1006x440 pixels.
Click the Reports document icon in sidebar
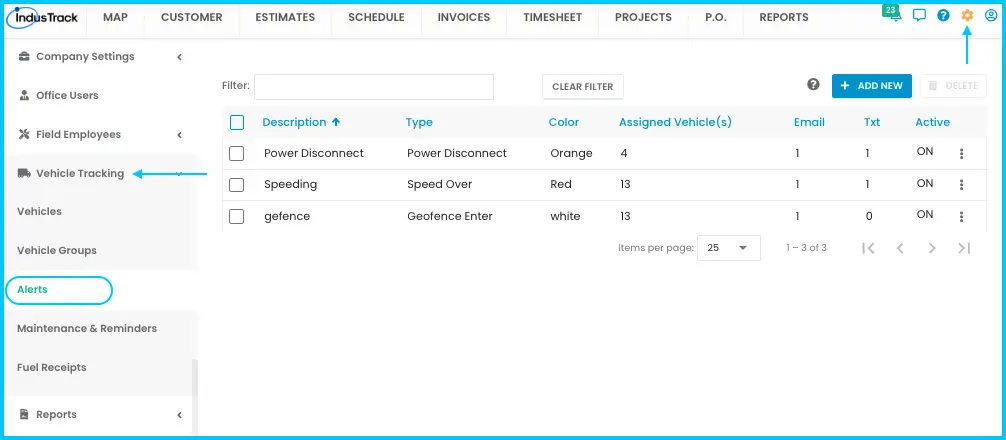click(24, 414)
